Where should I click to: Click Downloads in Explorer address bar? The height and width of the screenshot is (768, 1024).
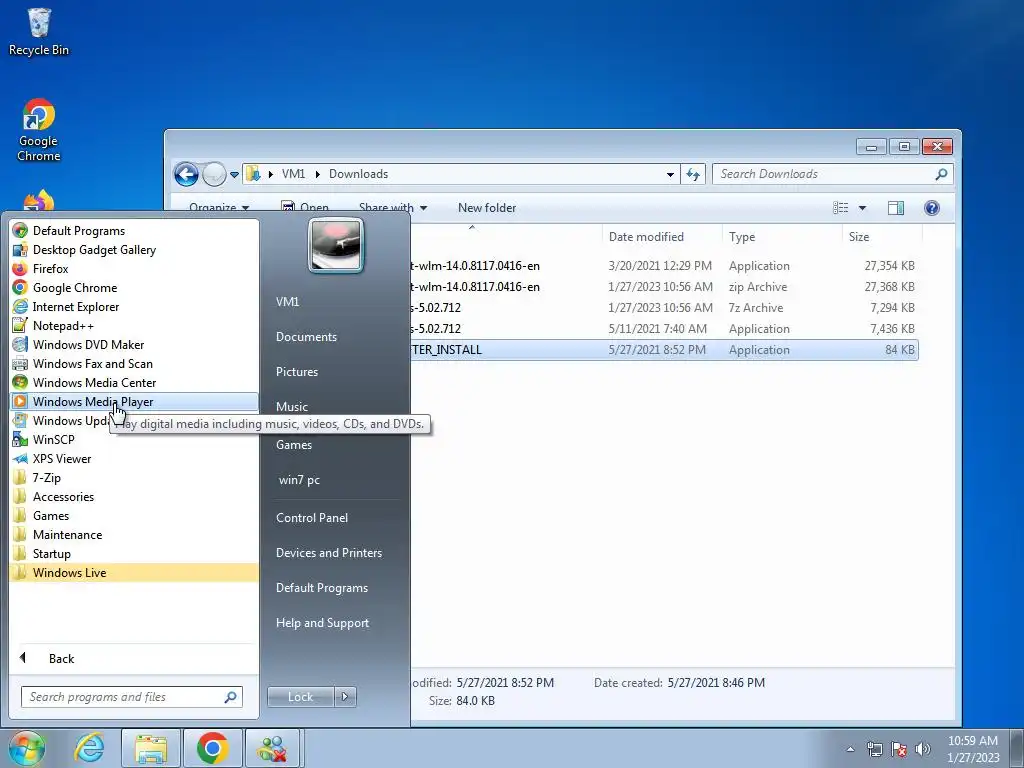[359, 174]
